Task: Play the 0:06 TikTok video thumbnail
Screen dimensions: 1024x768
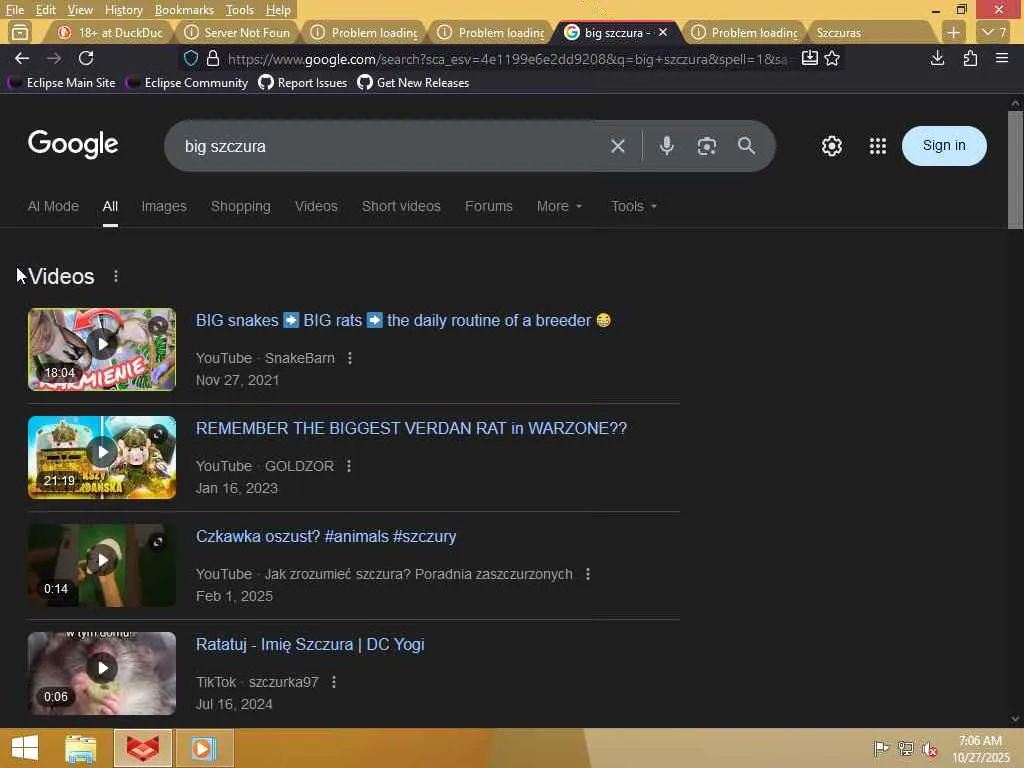Action: (x=102, y=673)
